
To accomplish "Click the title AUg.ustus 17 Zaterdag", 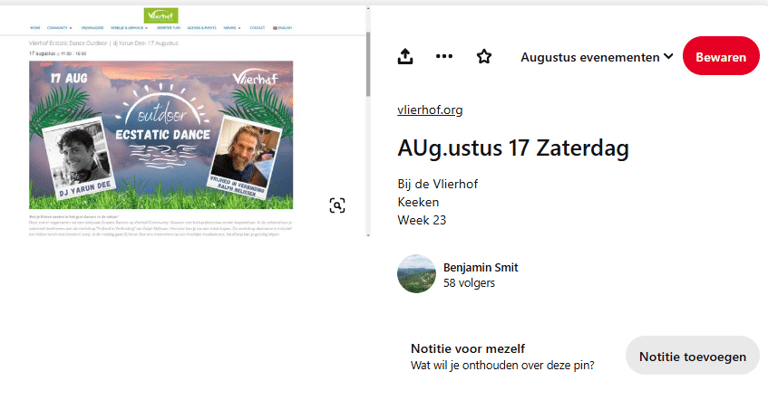I will tap(513, 148).
